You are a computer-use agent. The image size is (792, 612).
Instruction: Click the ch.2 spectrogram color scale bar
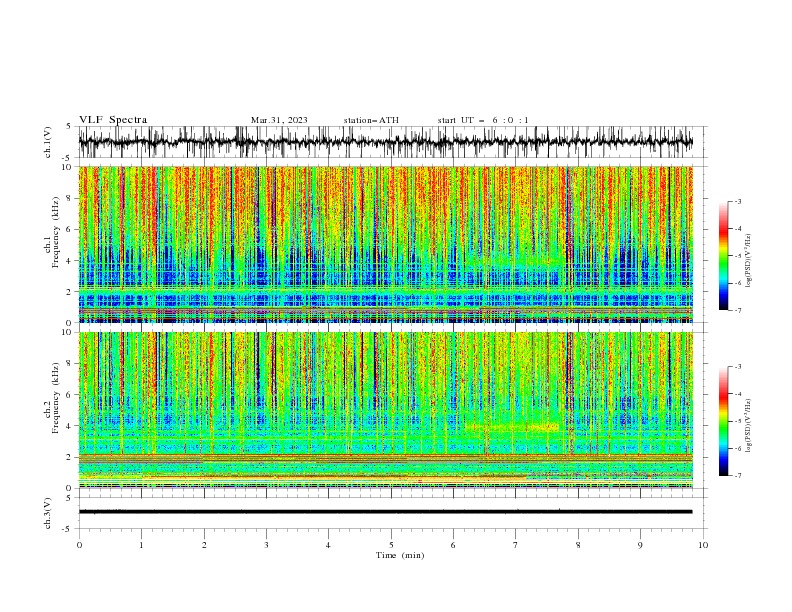click(x=723, y=421)
